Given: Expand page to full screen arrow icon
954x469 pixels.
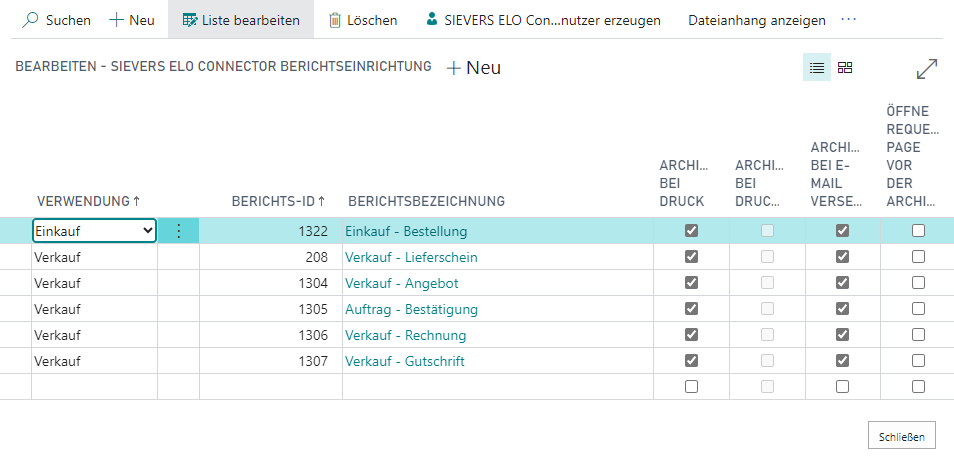Looking at the screenshot, I should [927, 69].
